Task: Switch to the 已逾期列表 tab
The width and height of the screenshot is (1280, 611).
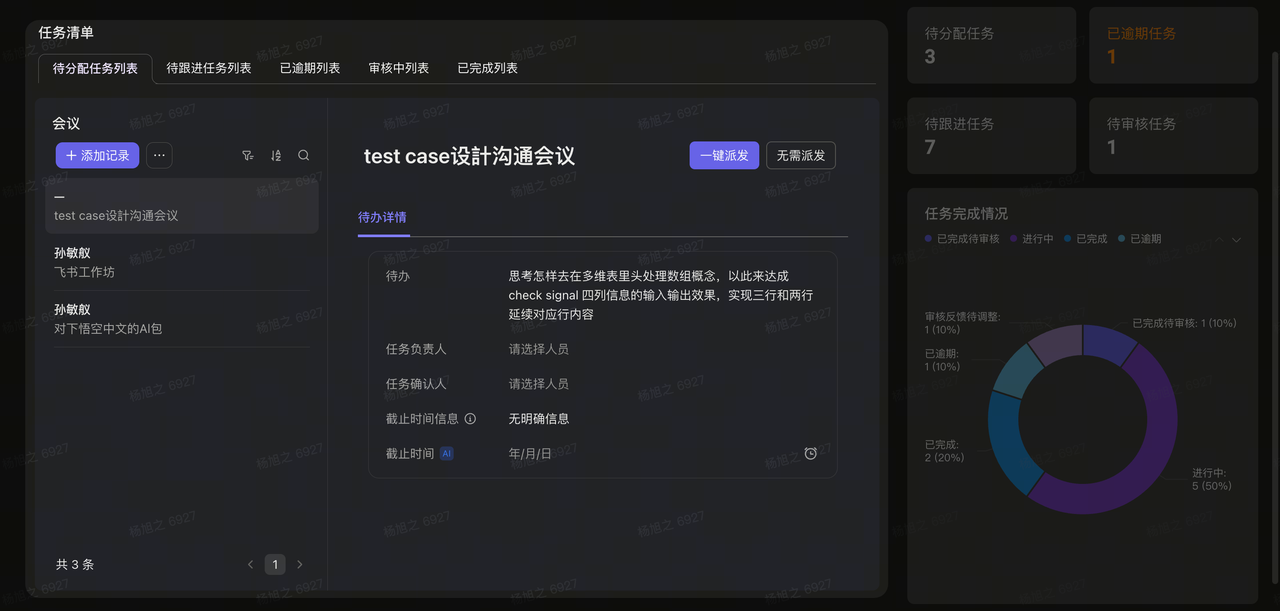Action: point(310,68)
